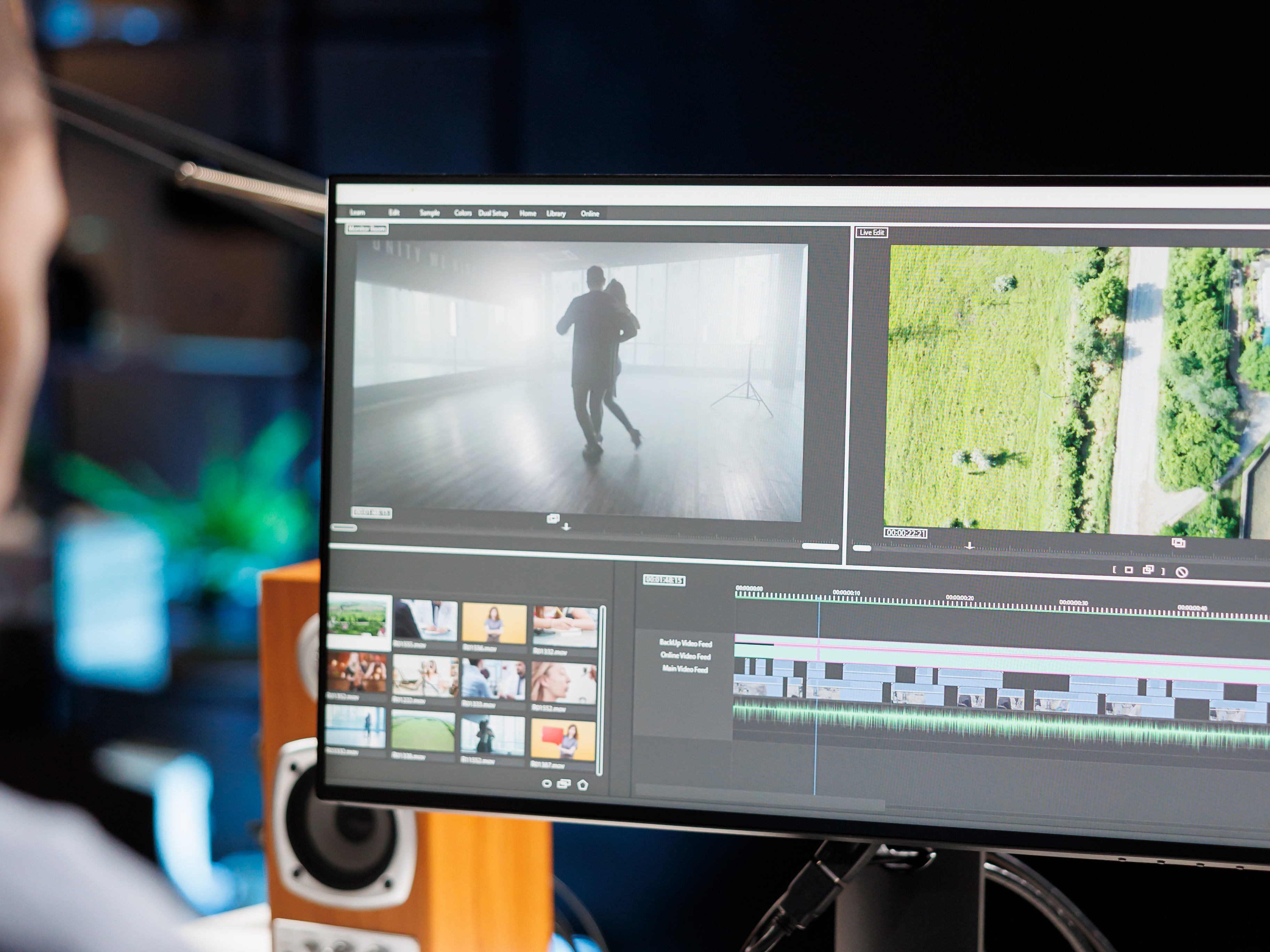The width and height of the screenshot is (1270, 952).
Task: Click the circle-slash cancel icon
Action: (x=1182, y=572)
